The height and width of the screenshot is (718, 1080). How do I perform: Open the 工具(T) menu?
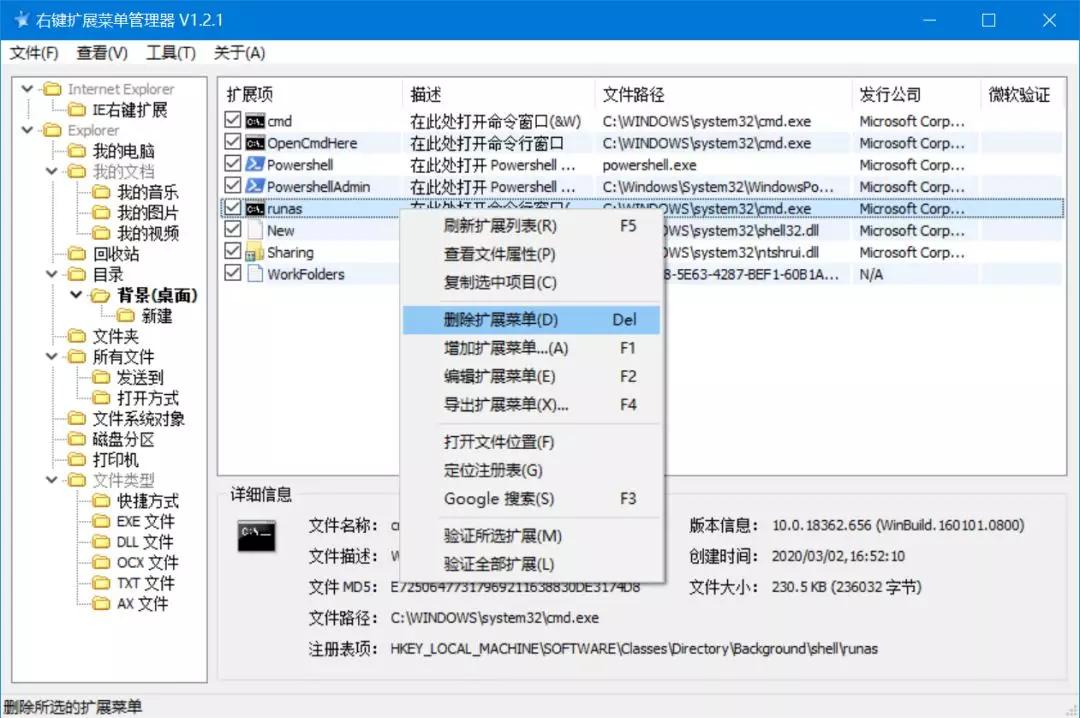pyautogui.click(x=170, y=53)
